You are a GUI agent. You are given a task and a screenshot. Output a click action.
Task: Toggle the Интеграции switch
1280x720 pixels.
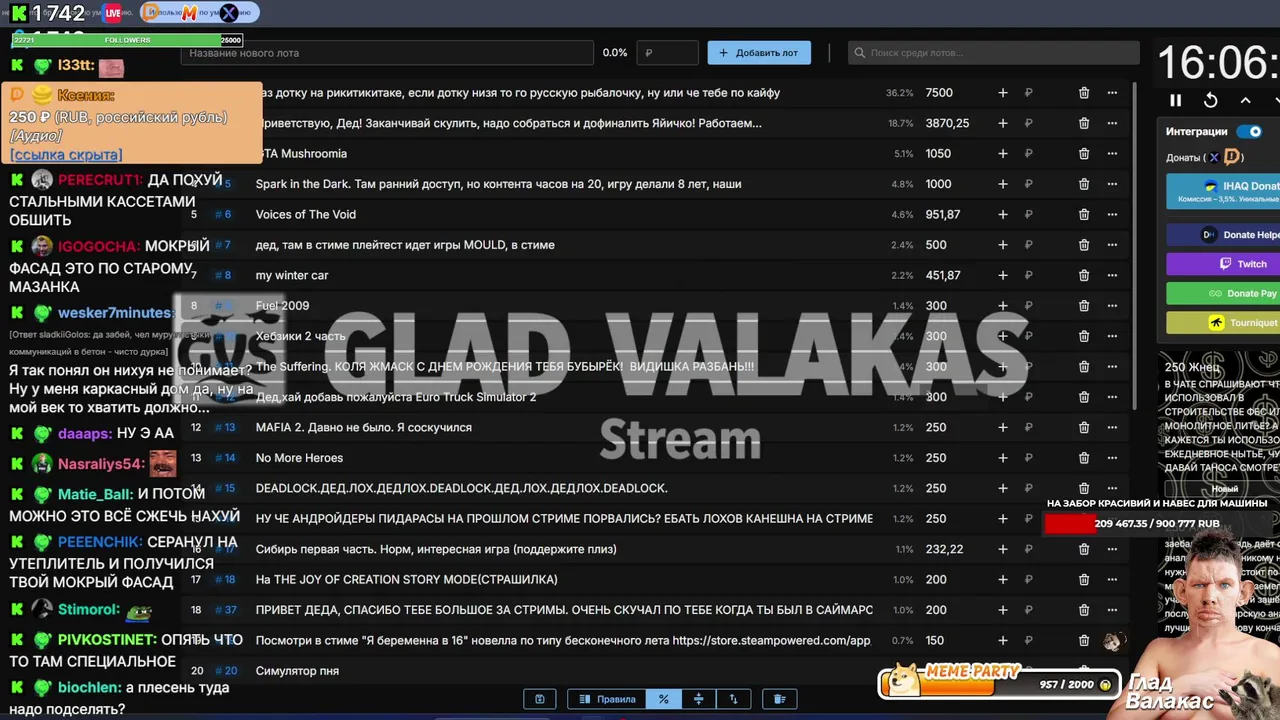pos(1249,131)
